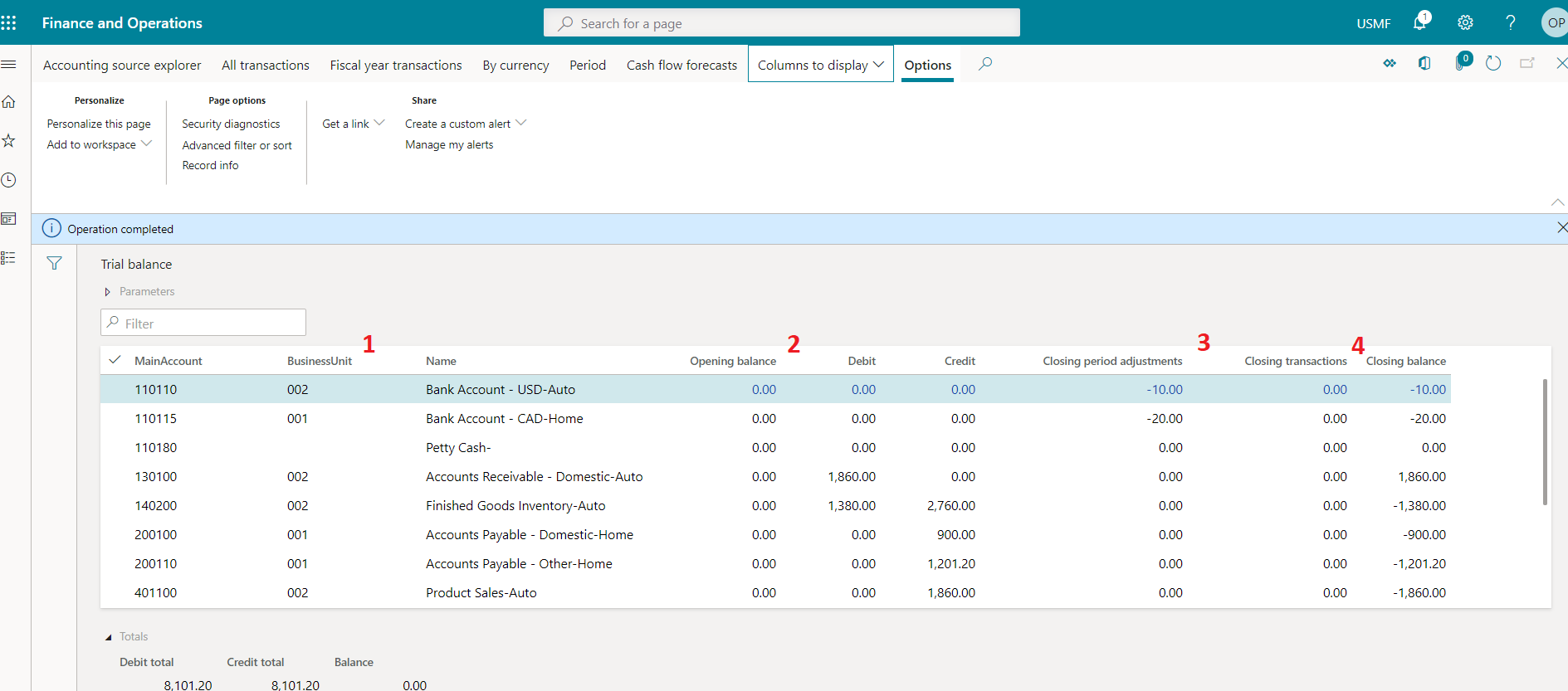Toggle select-all checkmark in grid header
The image size is (1568, 691).
[115, 360]
